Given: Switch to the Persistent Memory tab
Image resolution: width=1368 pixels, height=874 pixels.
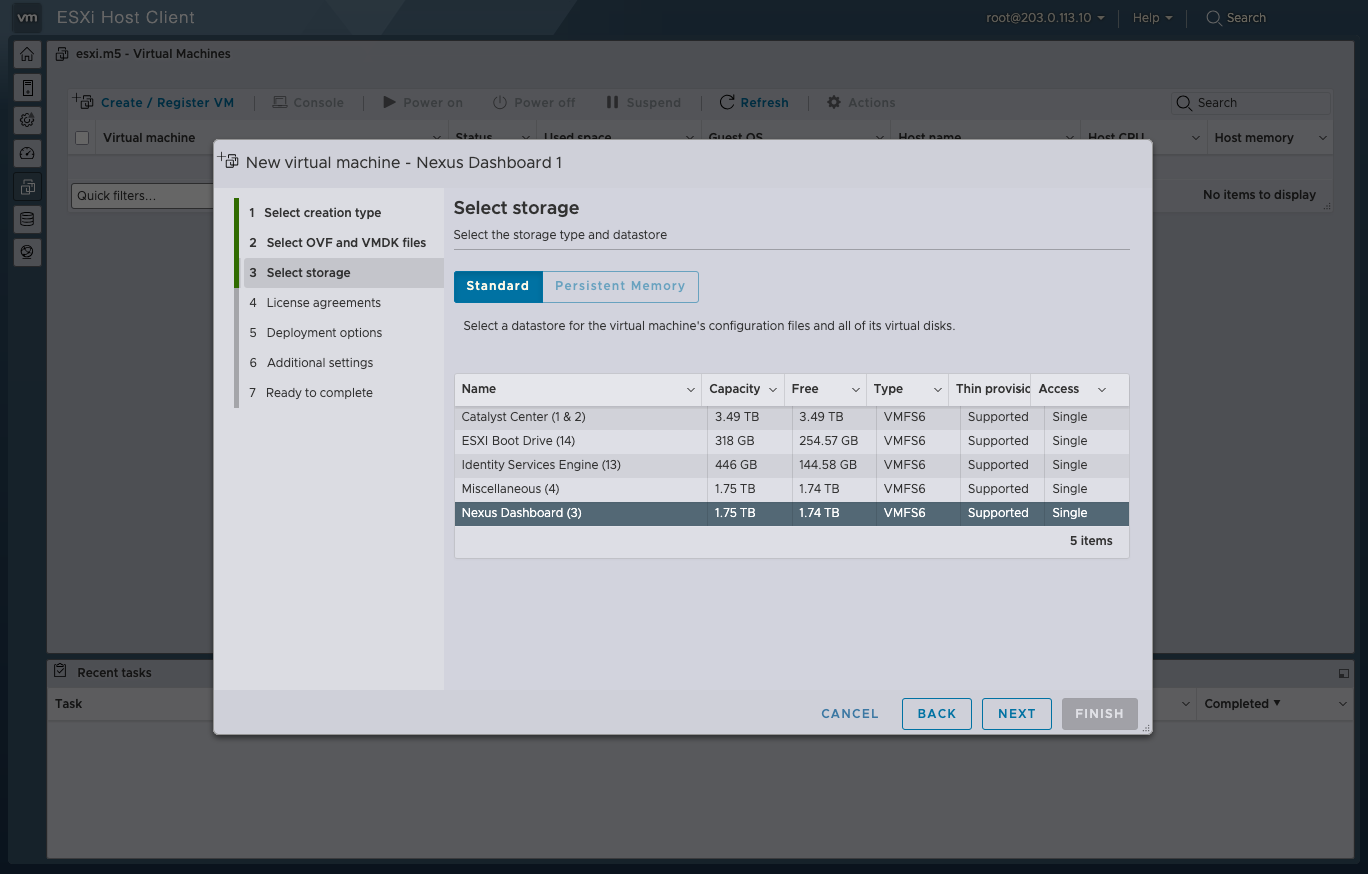Looking at the screenshot, I should click(620, 286).
